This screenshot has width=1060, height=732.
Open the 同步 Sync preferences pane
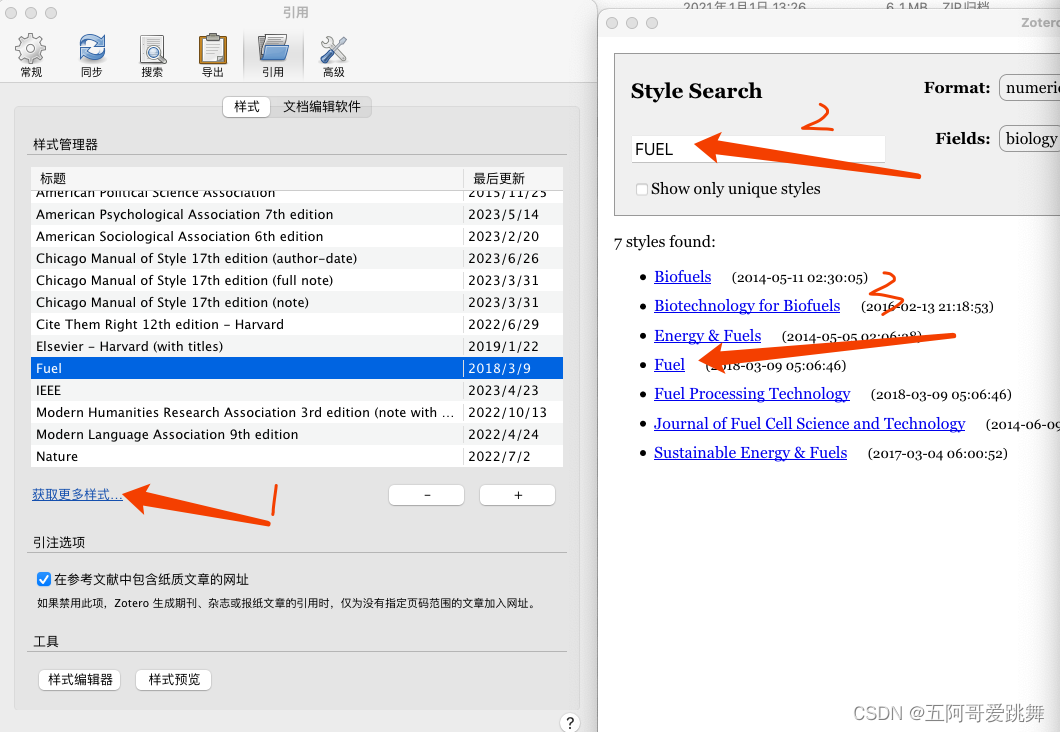pyautogui.click(x=91, y=55)
